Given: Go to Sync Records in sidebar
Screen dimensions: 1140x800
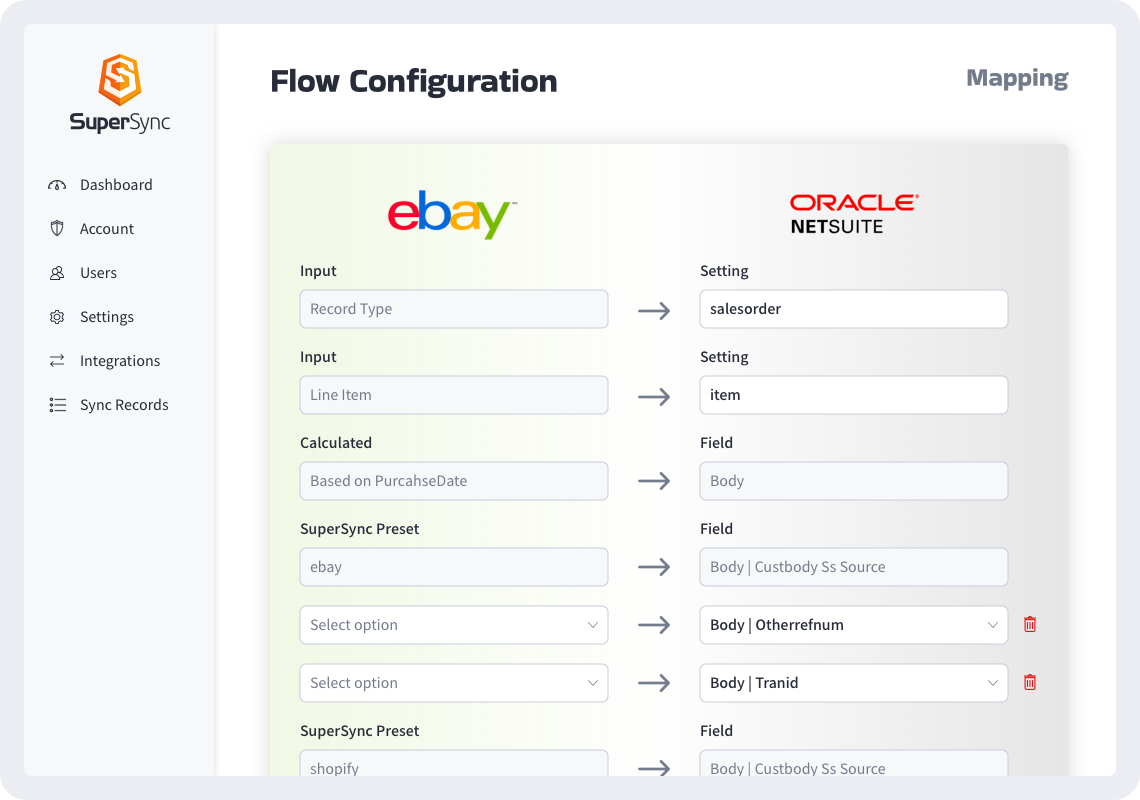Looking at the screenshot, I should pyautogui.click(x=124, y=405).
